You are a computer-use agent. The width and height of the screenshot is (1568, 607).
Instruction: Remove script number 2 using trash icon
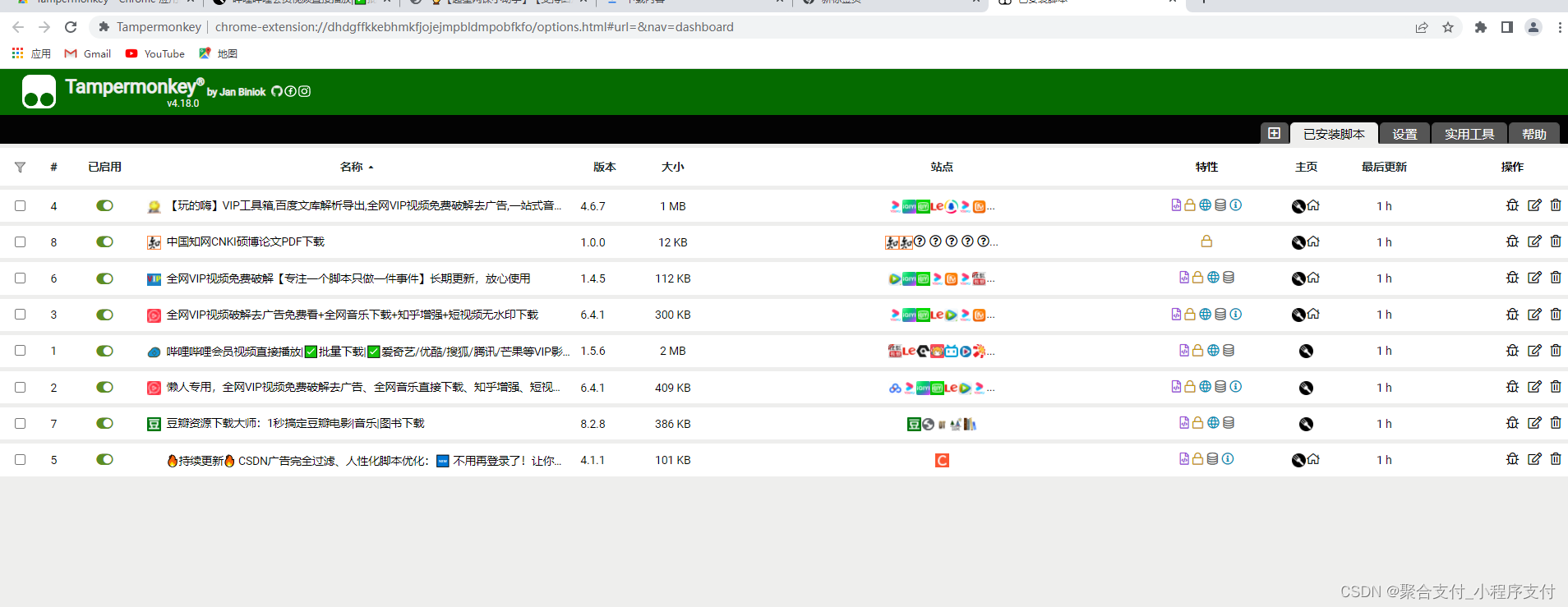(1556, 387)
